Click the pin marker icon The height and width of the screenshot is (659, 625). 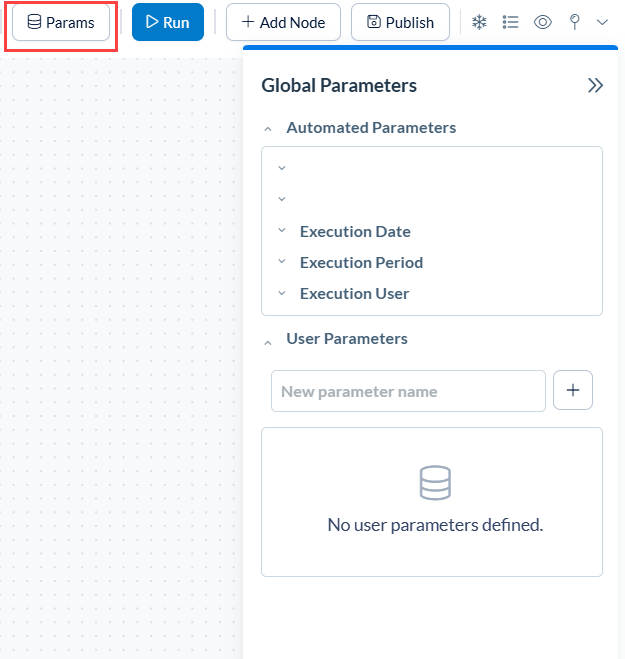coord(574,22)
